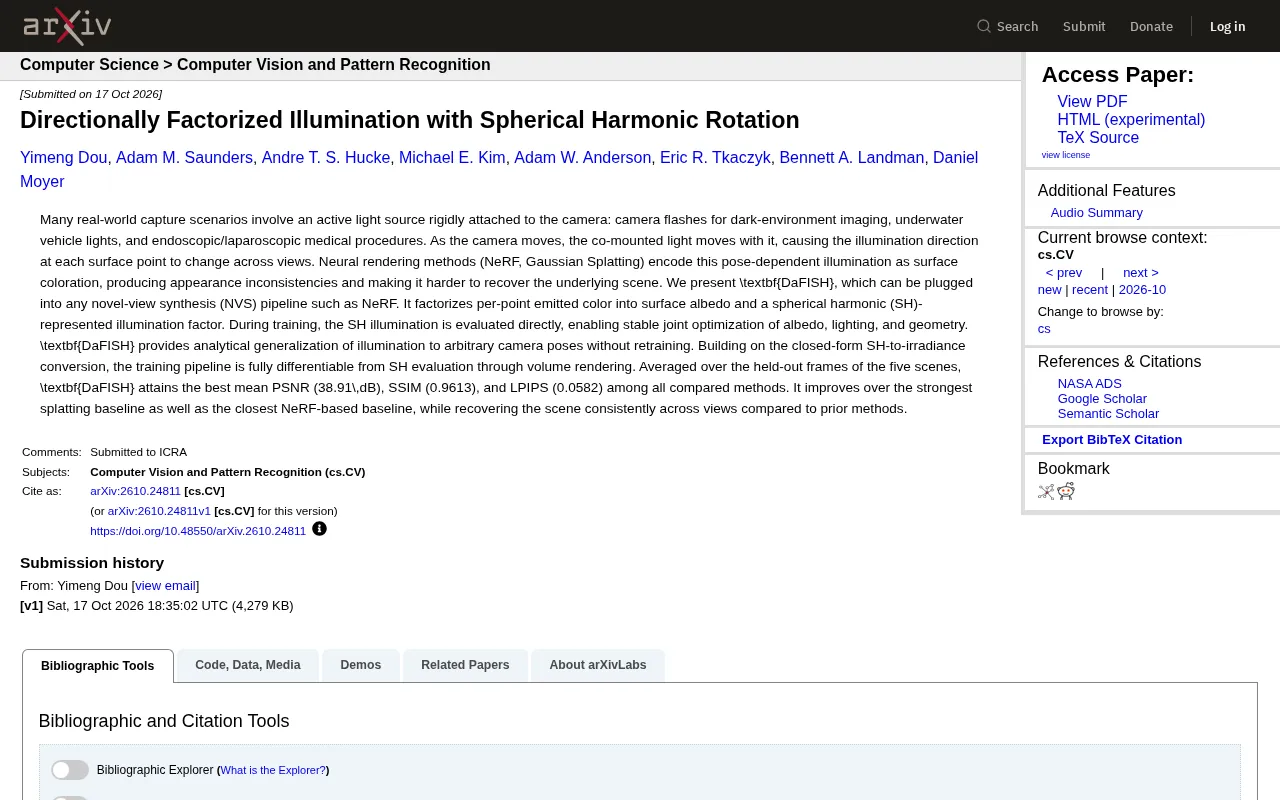The width and height of the screenshot is (1280, 800).
Task: Open the Audio Summary link
Action: pyautogui.click(x=1096, y=213)
